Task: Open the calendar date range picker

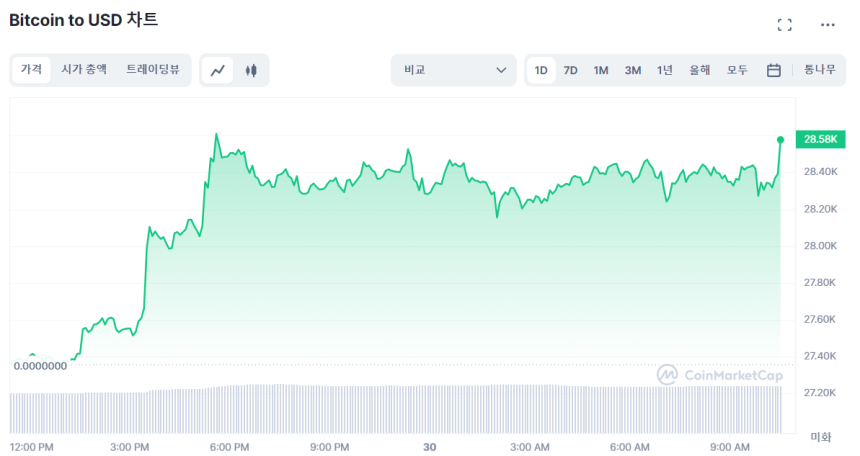Action: 773,70
